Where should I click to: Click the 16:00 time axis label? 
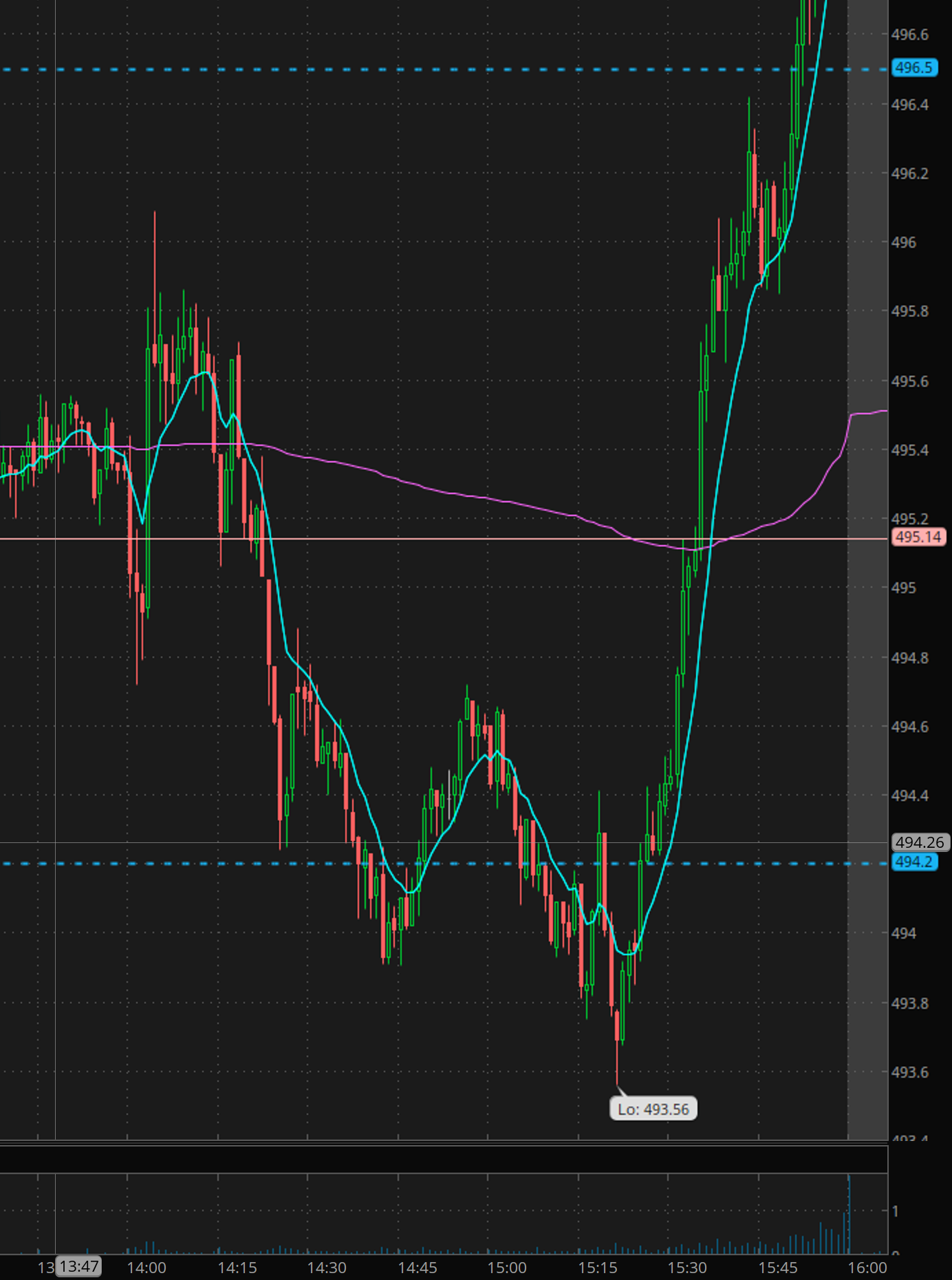coord(867,1268)
